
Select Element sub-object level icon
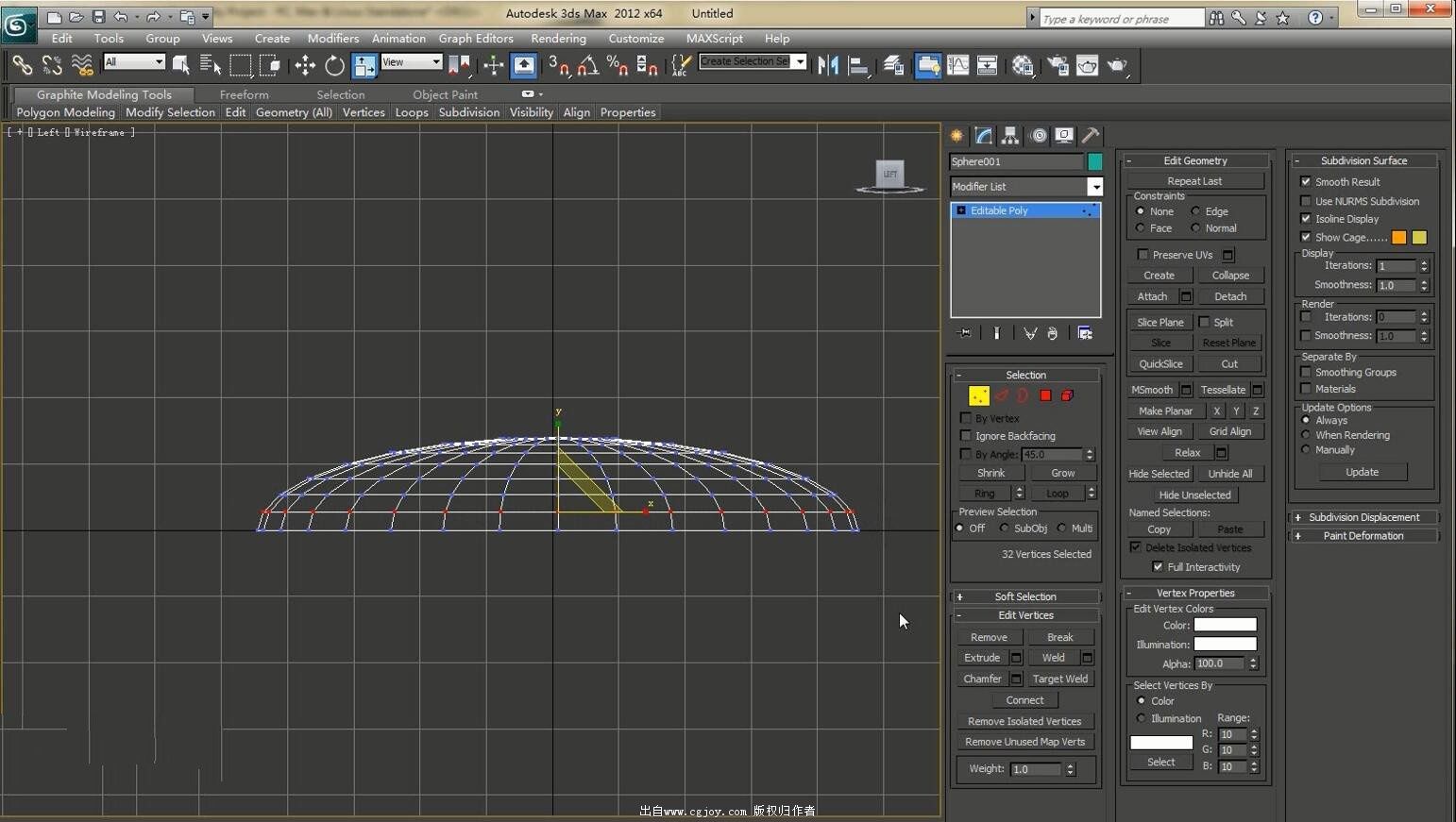click(x=1067, y=395)
